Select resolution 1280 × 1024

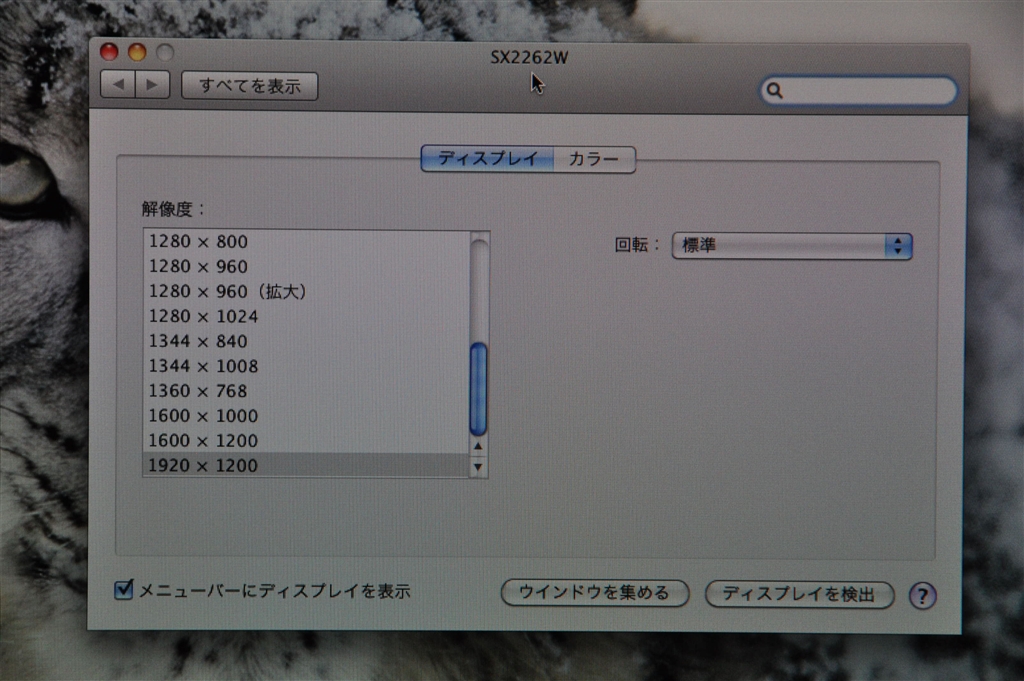[x=306, y=316]
